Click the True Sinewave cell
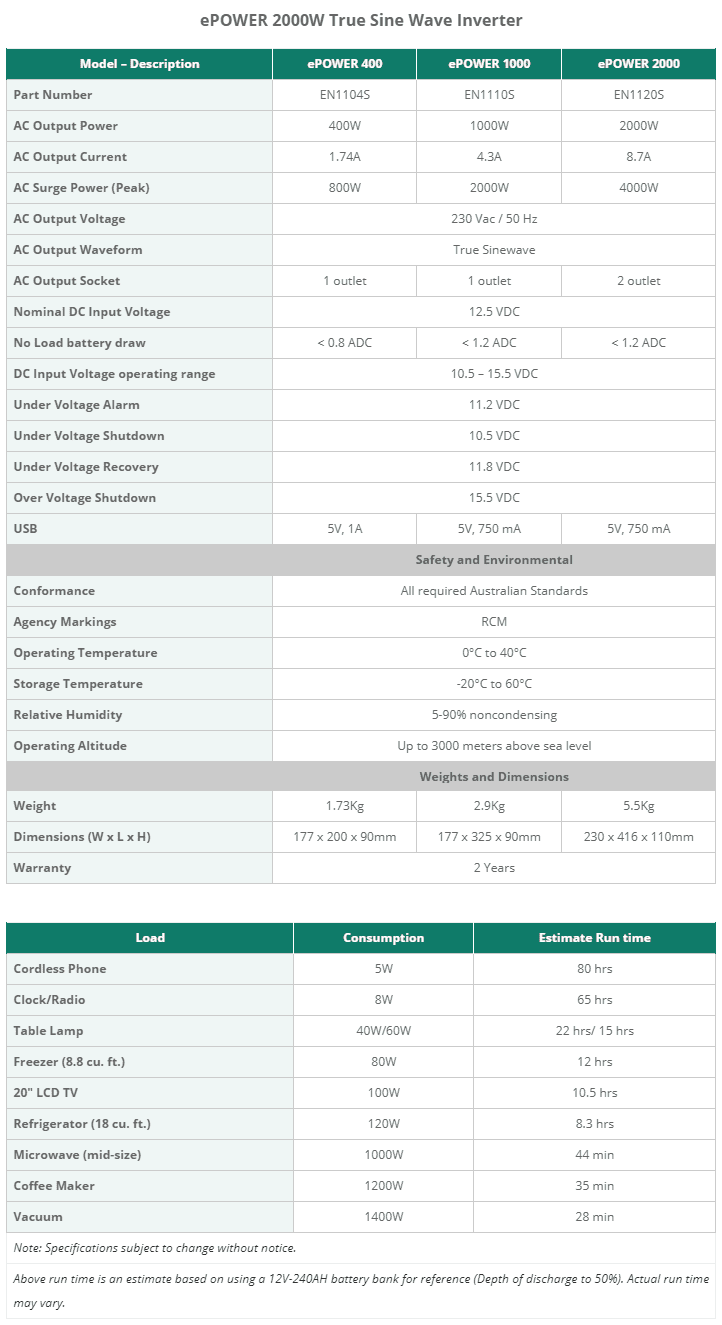 click(x=494, y=250)
